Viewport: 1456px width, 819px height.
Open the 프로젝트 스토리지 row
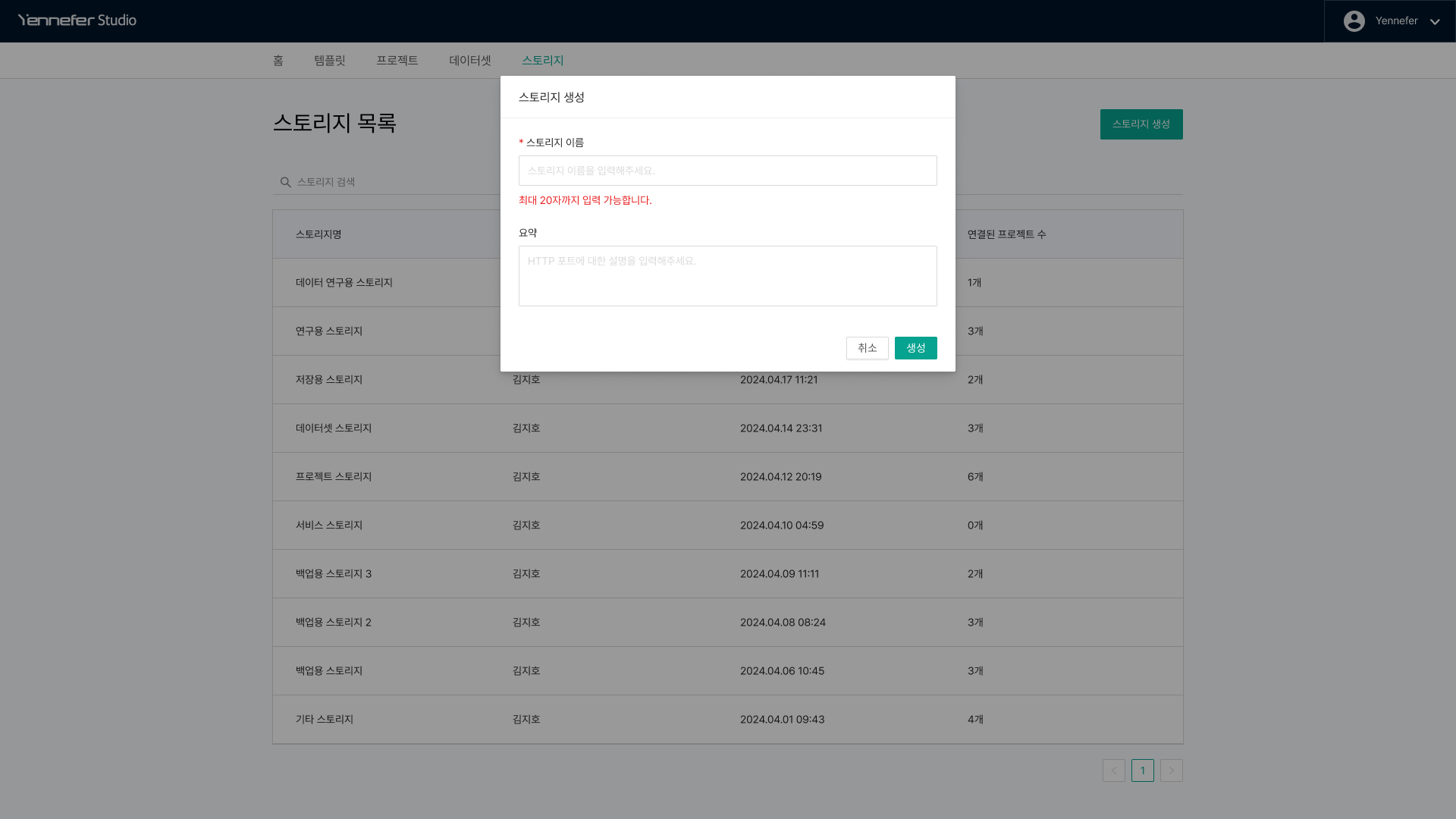334,477
